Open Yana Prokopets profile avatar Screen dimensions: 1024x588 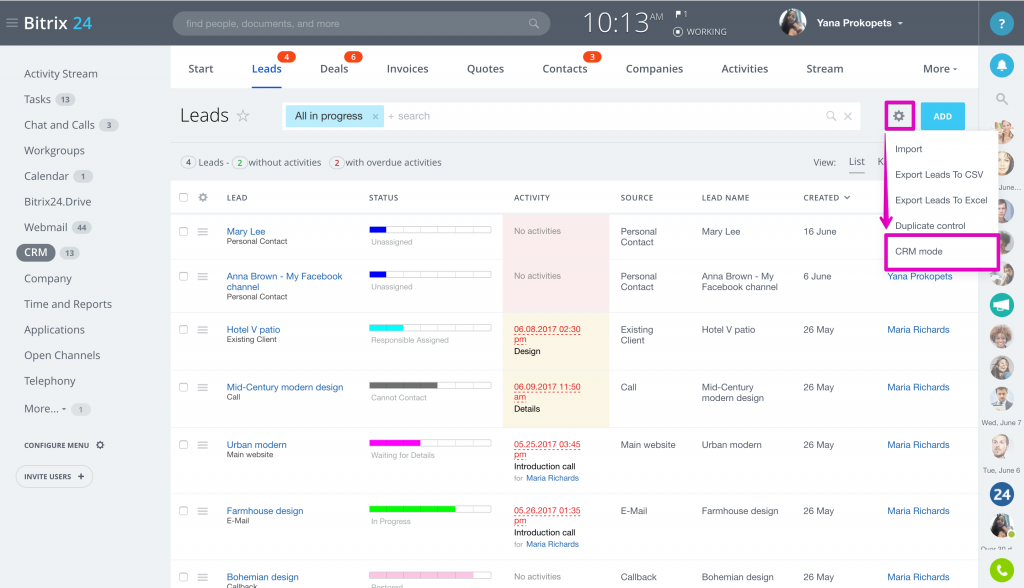792,23
